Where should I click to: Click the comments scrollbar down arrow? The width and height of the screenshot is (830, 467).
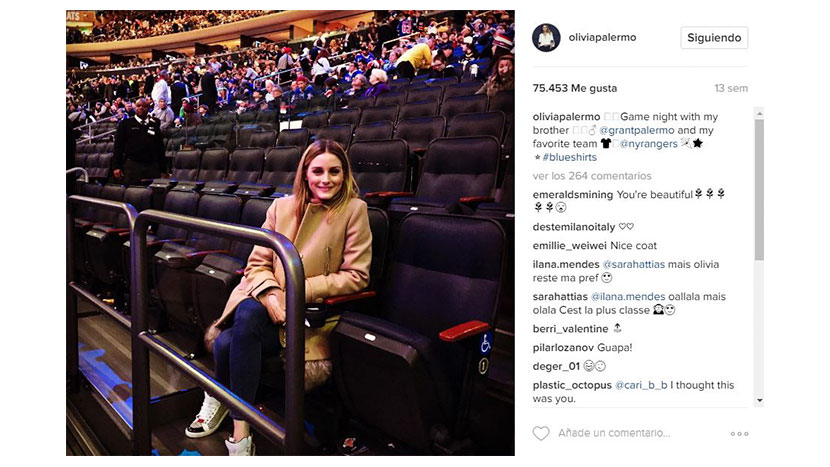[x=760, y=400]
